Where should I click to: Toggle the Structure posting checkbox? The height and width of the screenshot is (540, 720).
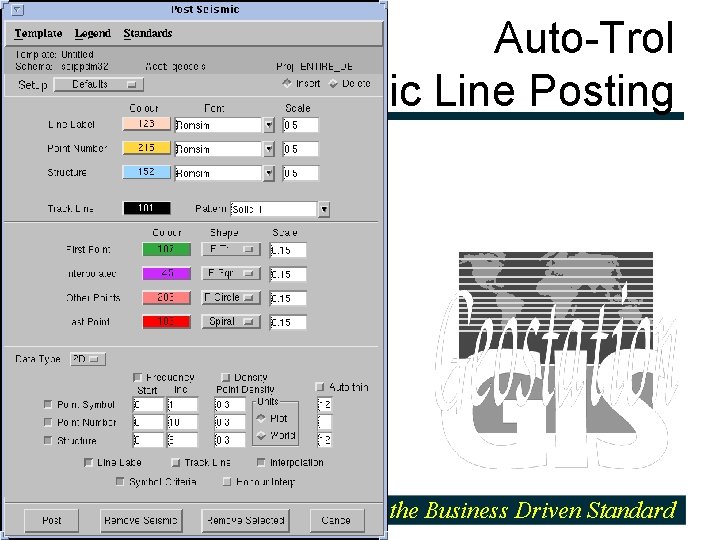click(x=47, y=440)
